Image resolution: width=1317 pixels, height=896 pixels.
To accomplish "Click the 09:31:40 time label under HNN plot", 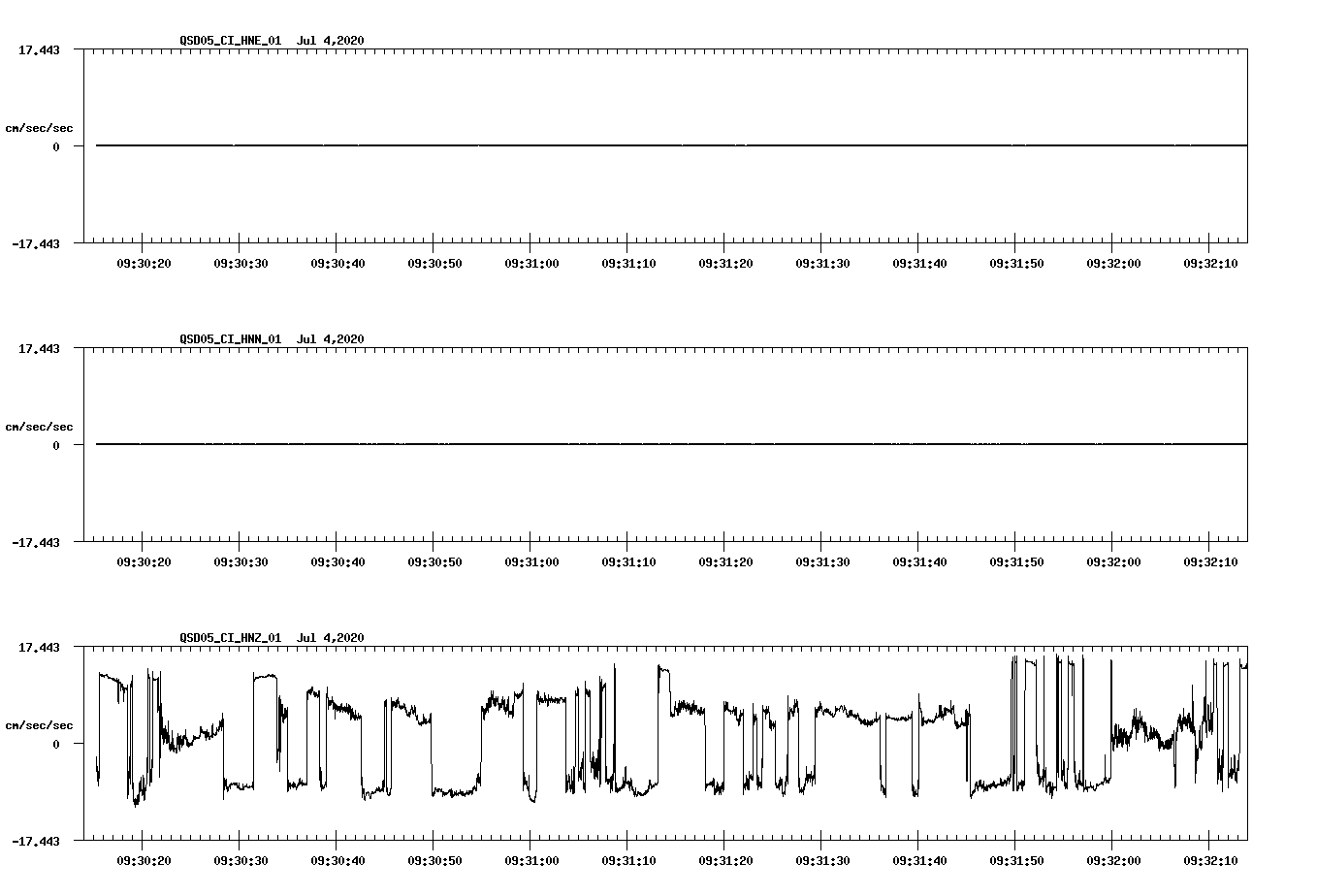I will point(919,561).
